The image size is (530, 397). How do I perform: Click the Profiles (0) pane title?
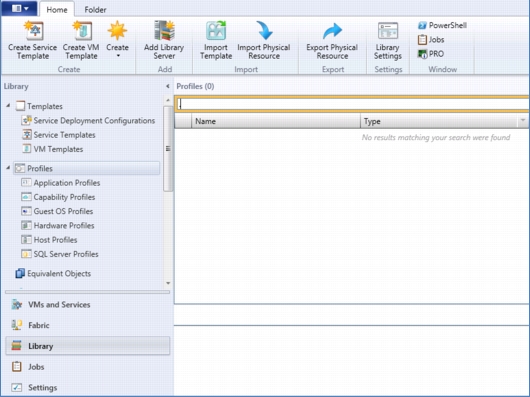195,86
